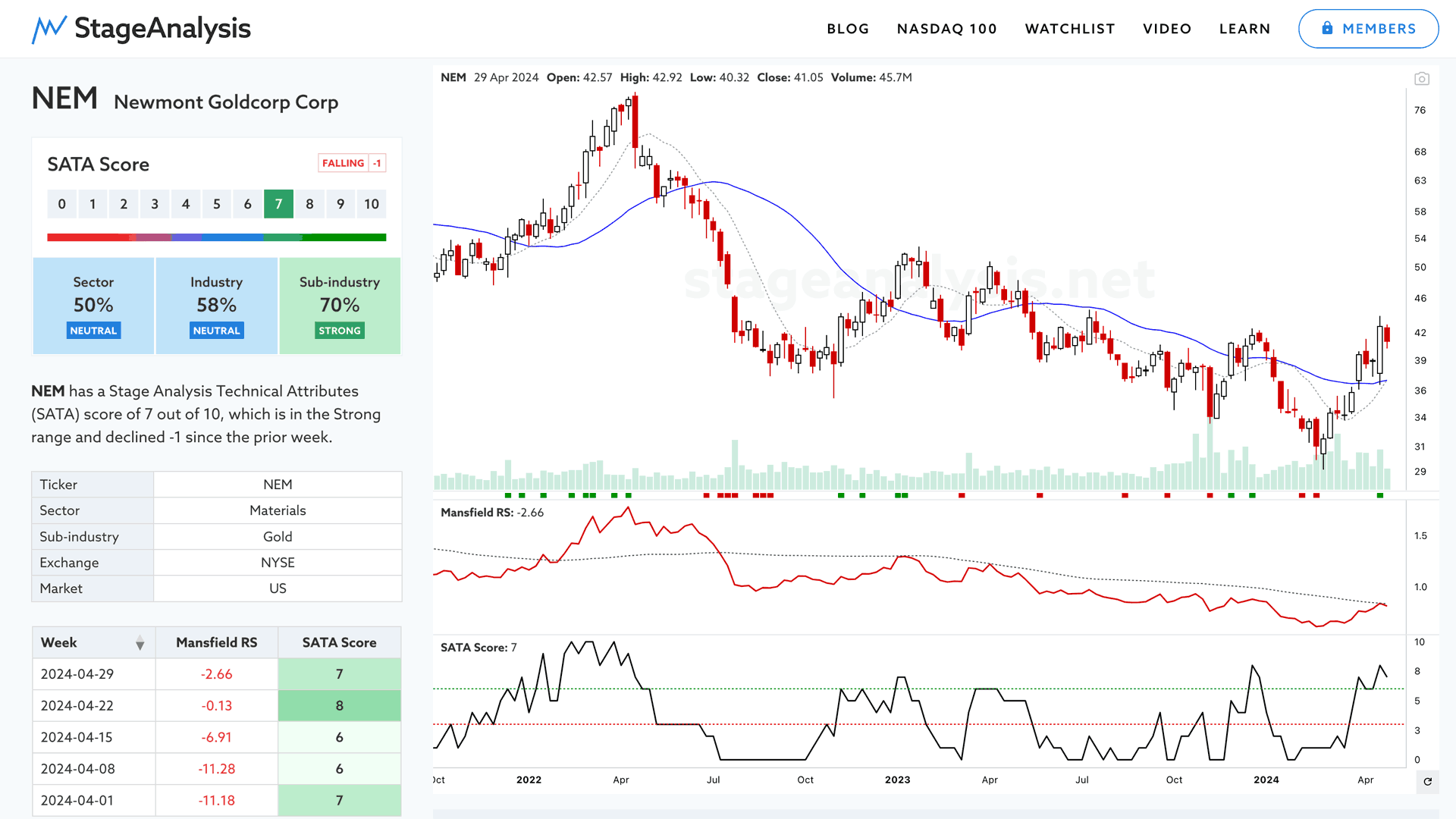Screen dimensions: 1456x819
Task: Open the Learn page
Action: pos(1244,29)
